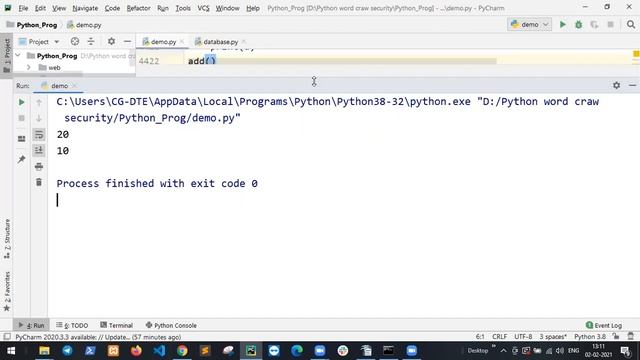The height and width of the screenshot is (360, 640).
Task: Toggle scroll to end in console
Action: coord(39,150)
